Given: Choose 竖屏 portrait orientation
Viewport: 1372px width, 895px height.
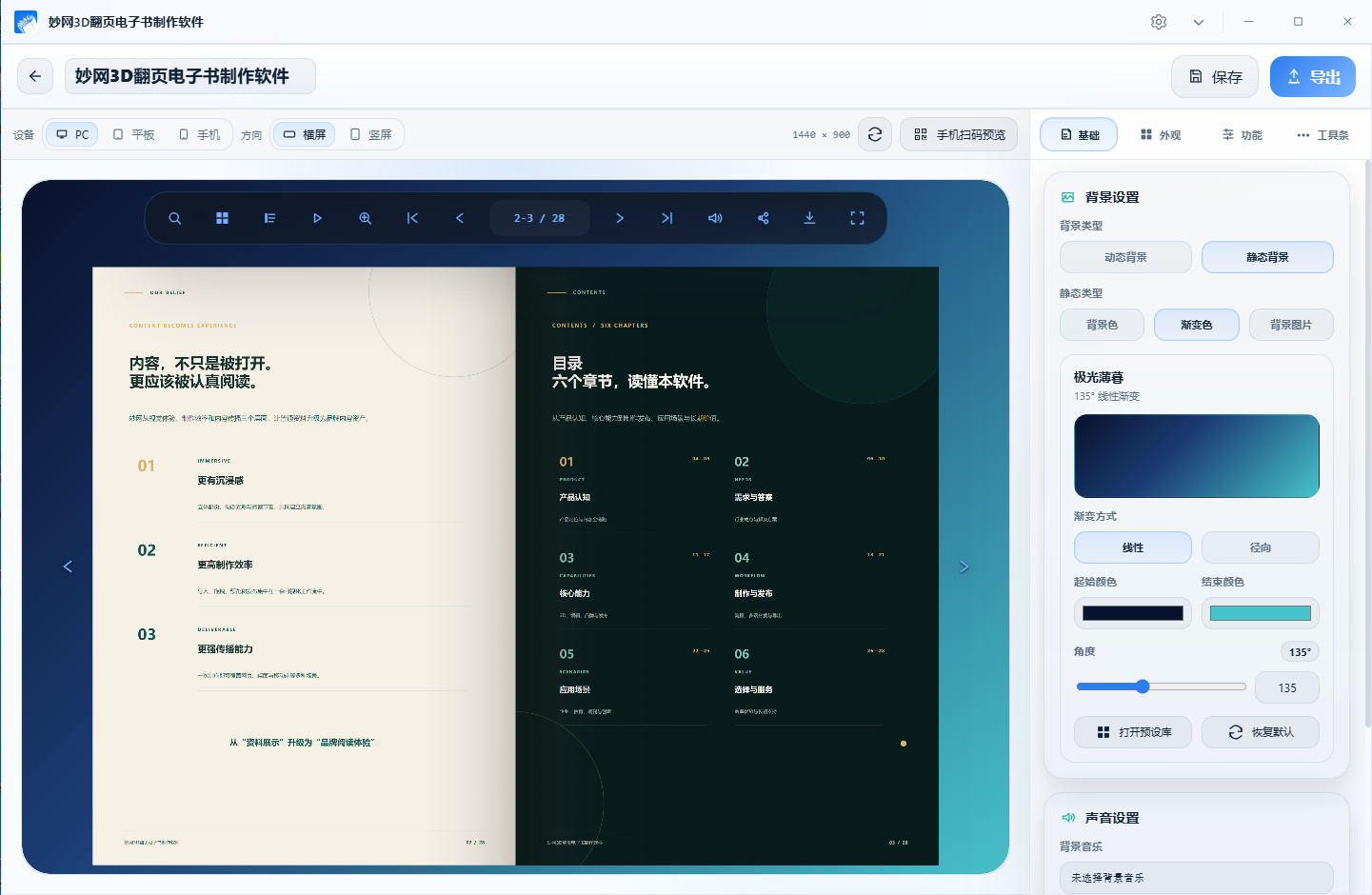Looking at the screenshot, I should click(370, 134).
